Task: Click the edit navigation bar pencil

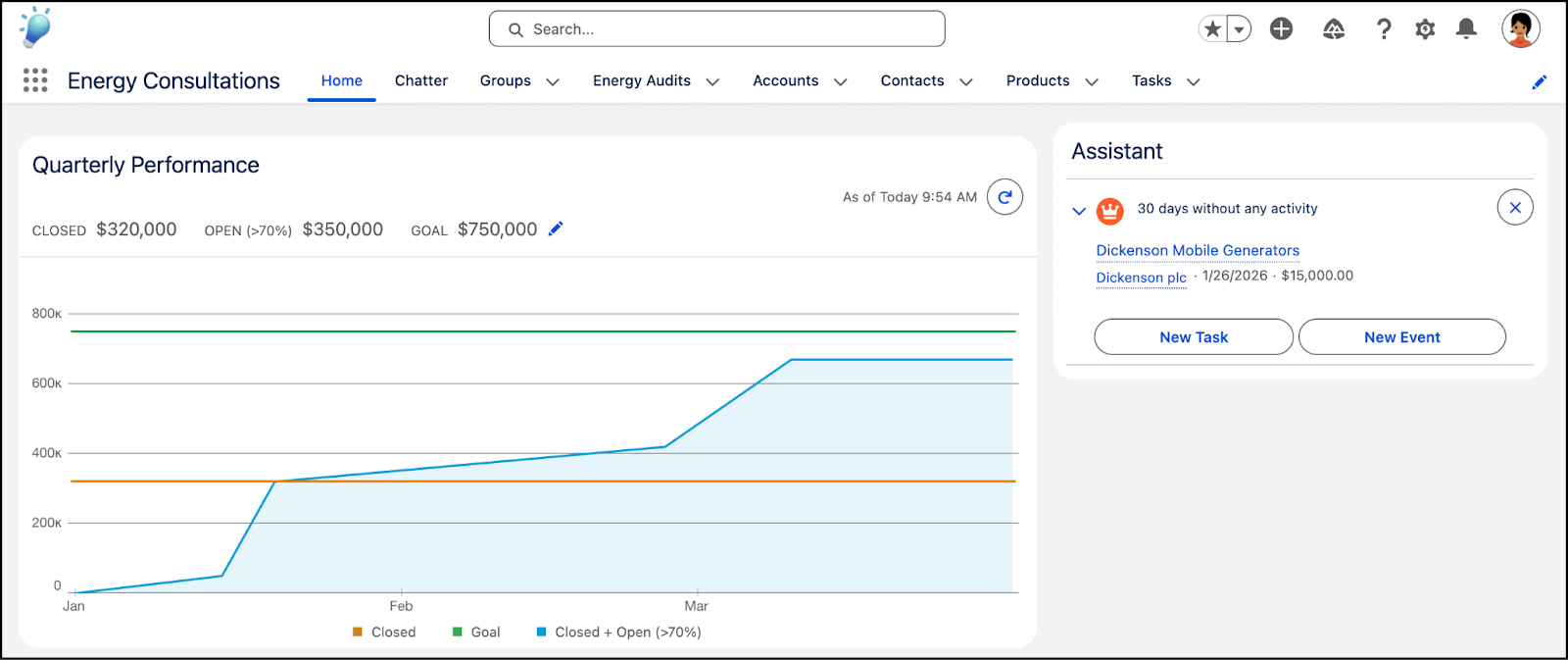Action: point(1539,82)
